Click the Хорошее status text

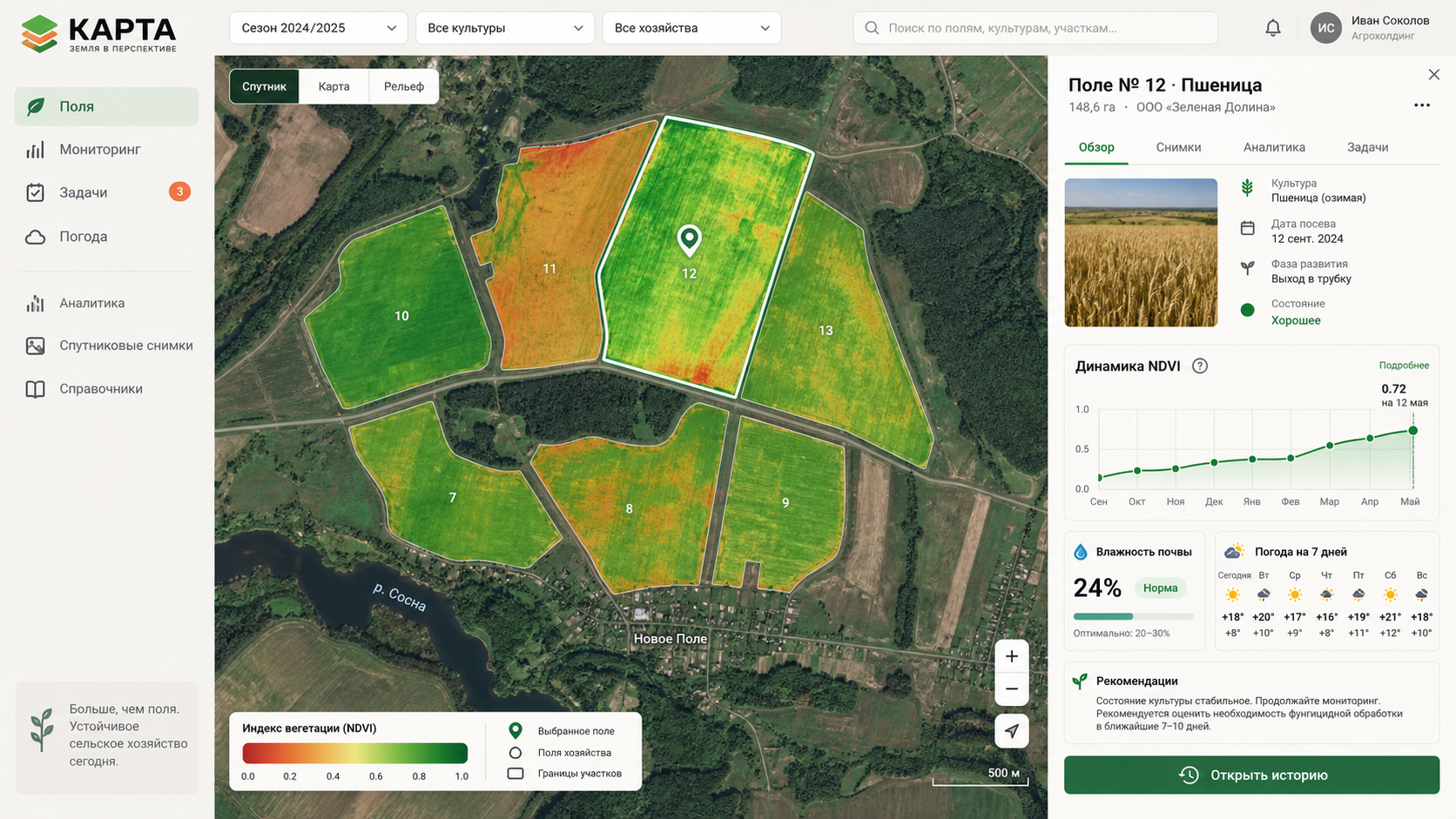coord(1296,320)
